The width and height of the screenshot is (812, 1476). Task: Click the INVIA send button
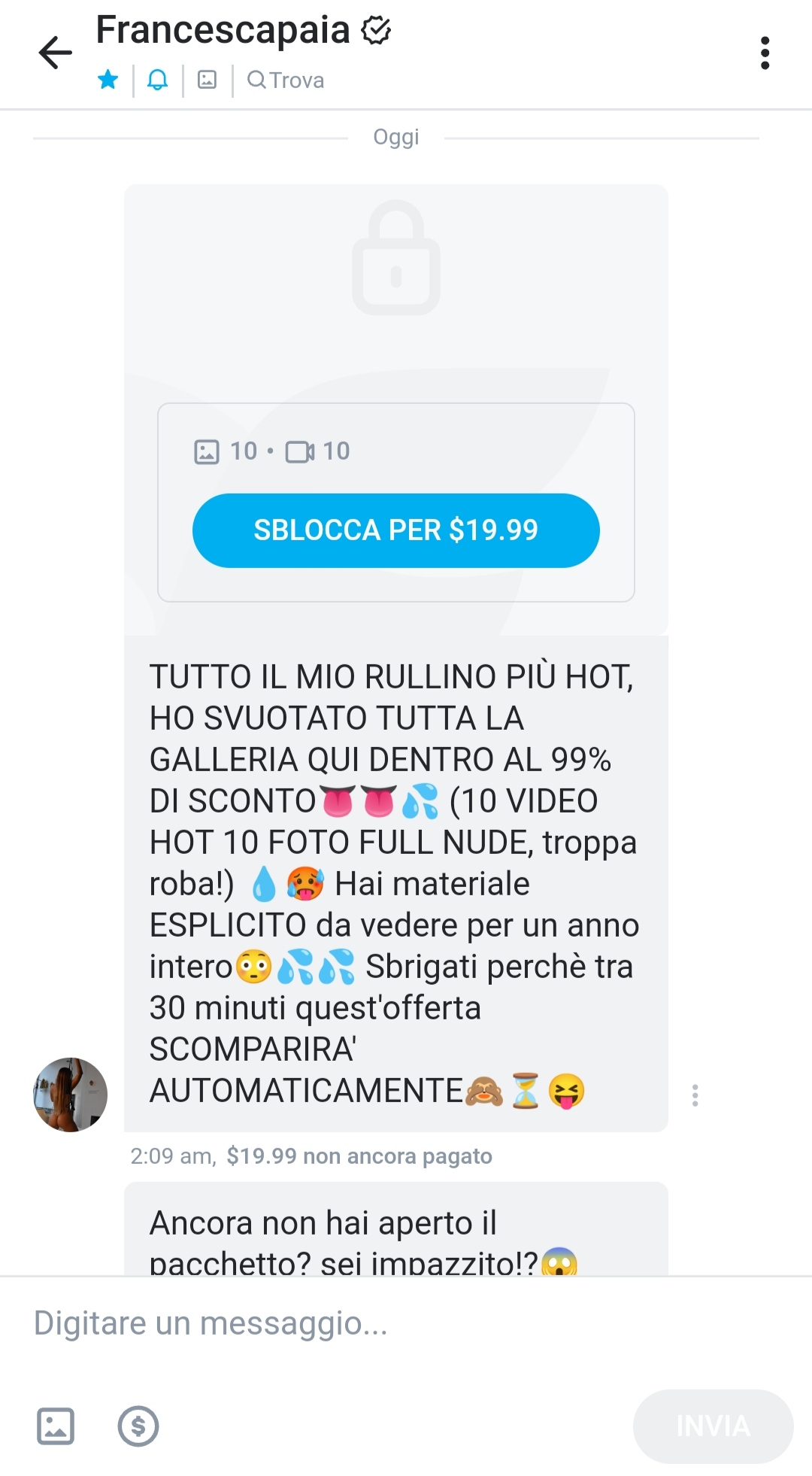pyautogui.click(x=713, y=1426)
